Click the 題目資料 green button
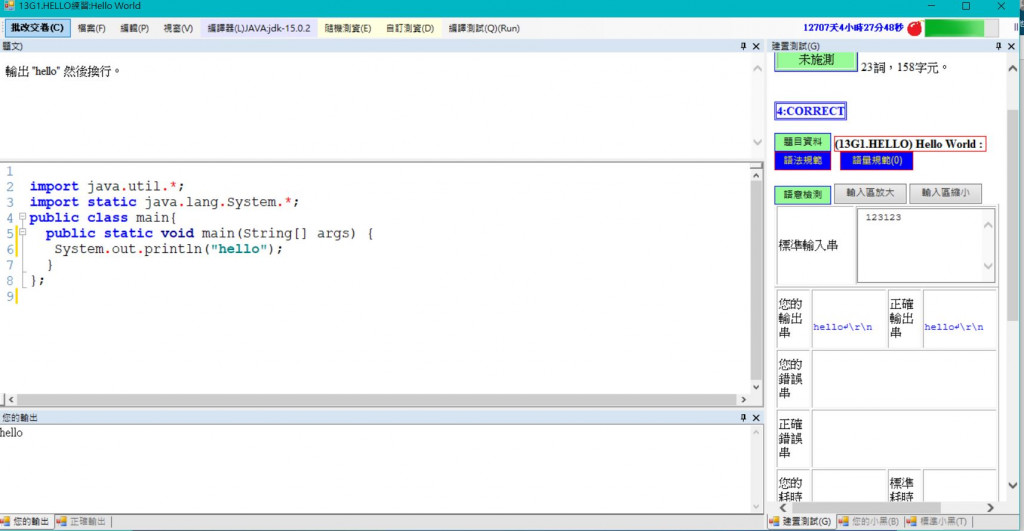 pos(803,142)
